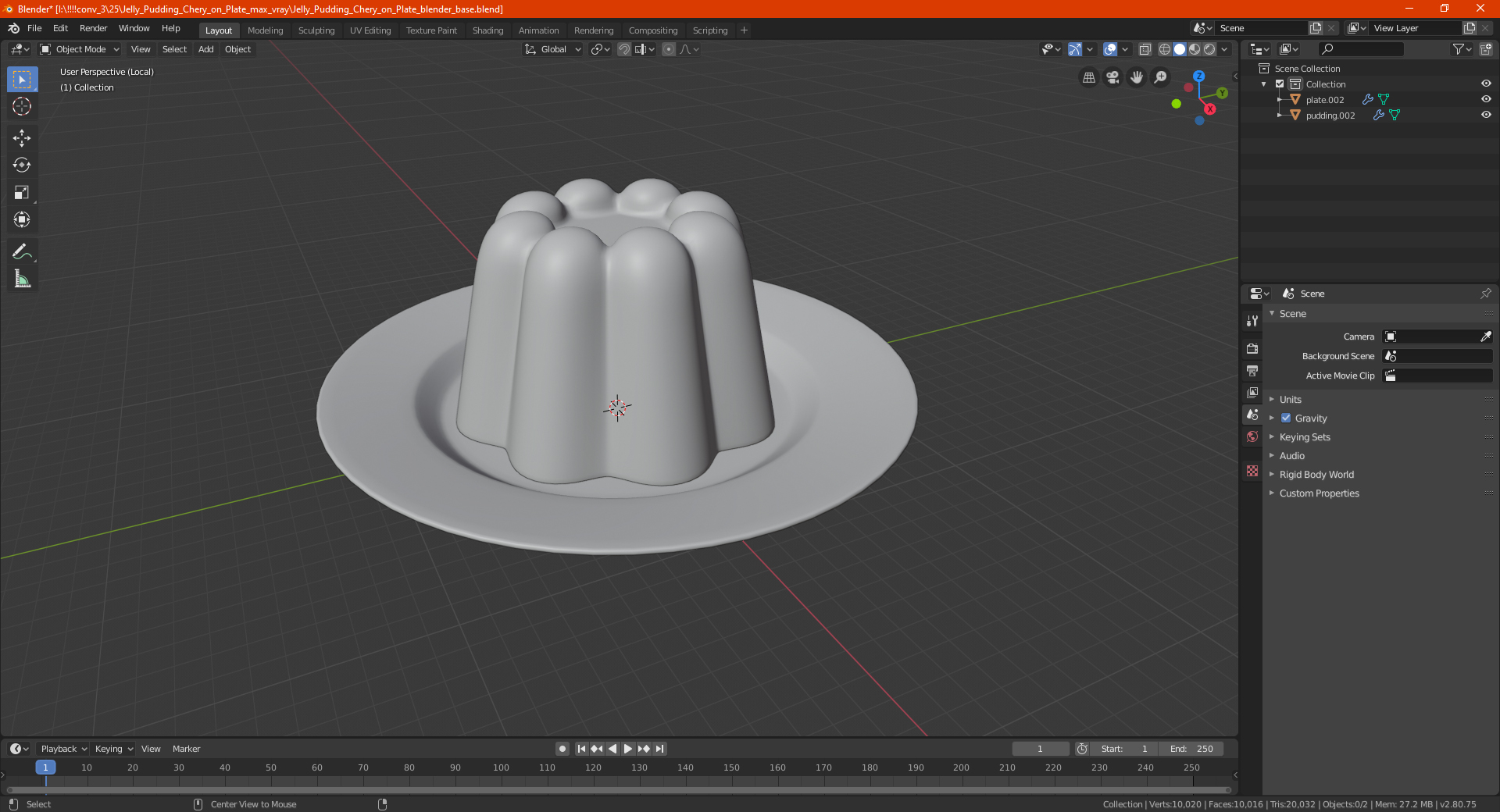Uncheck the Collection exclude checkbox
Image resolution: width=1500 pixels, height=812 pixels.
click(1280, 84)
